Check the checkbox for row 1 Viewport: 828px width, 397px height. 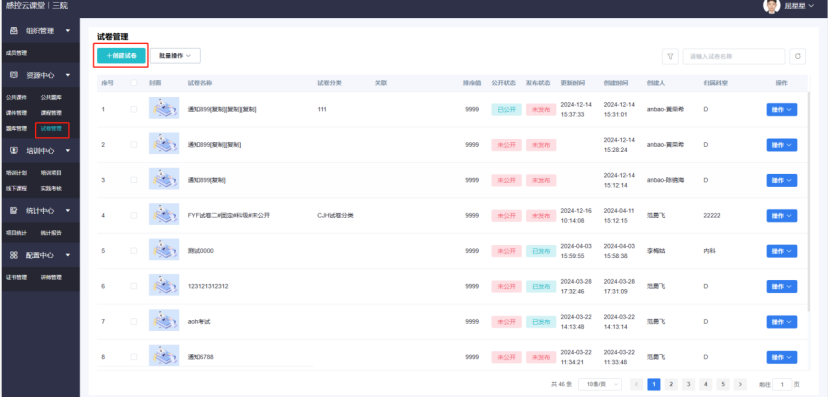pos(134,109)
